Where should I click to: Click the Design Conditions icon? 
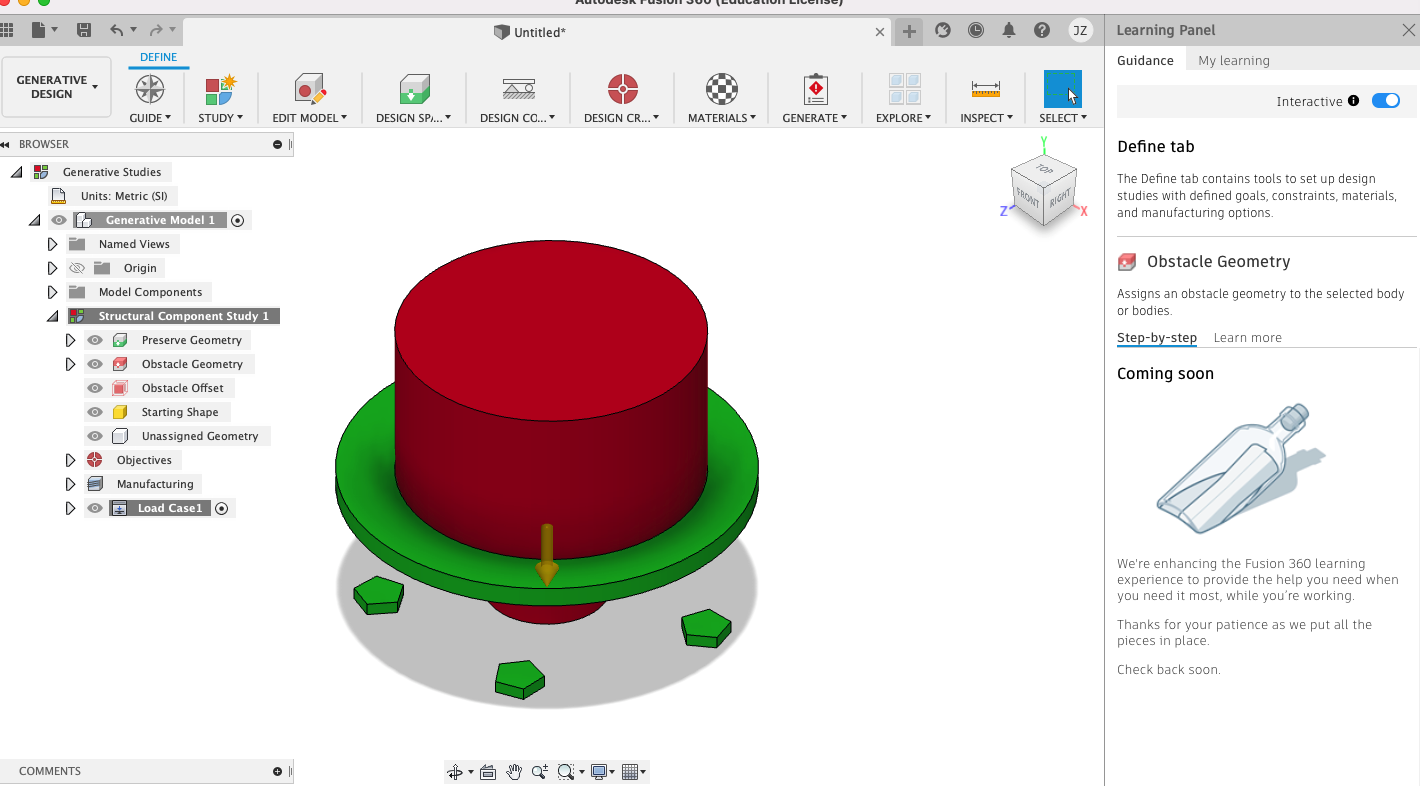[518, 90]
